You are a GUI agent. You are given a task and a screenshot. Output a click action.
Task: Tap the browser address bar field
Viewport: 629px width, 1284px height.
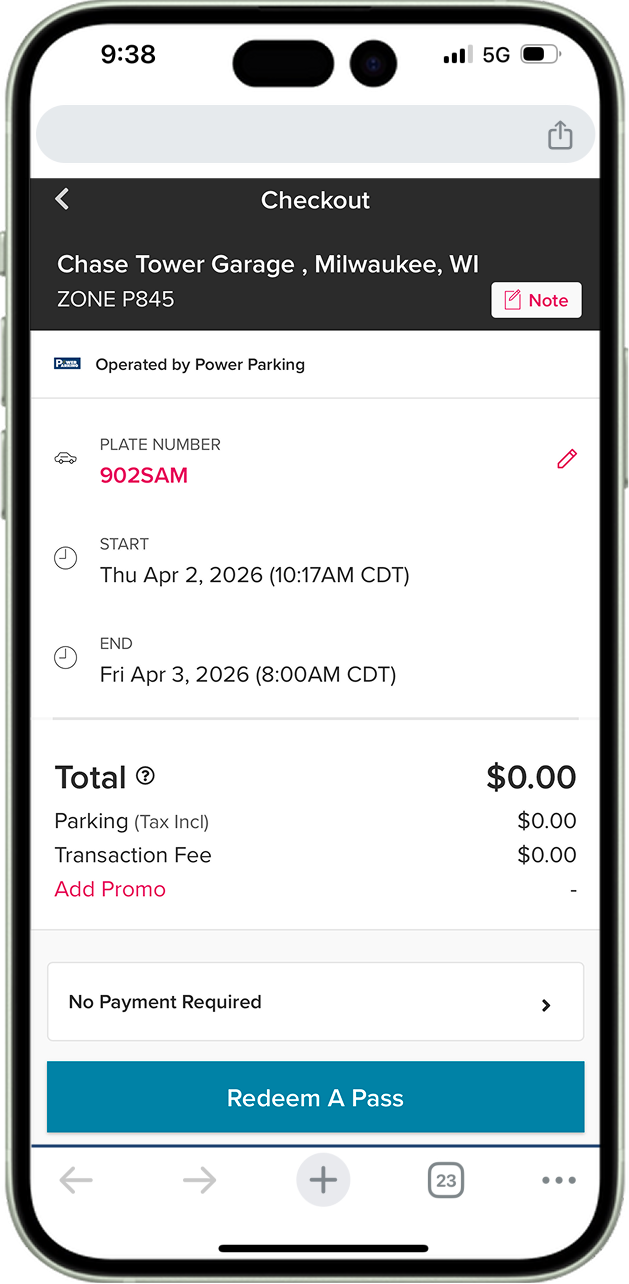point(290,135)
